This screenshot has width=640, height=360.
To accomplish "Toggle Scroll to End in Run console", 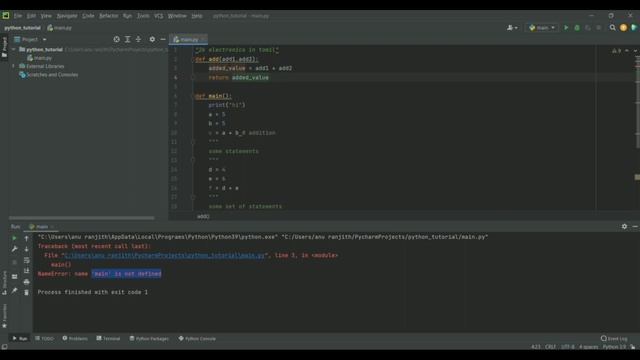I will (x=27, y=271).
